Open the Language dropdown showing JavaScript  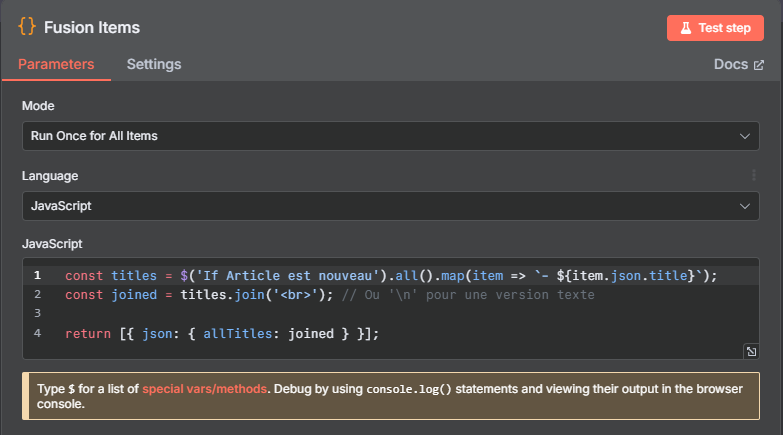pos(391,206)
